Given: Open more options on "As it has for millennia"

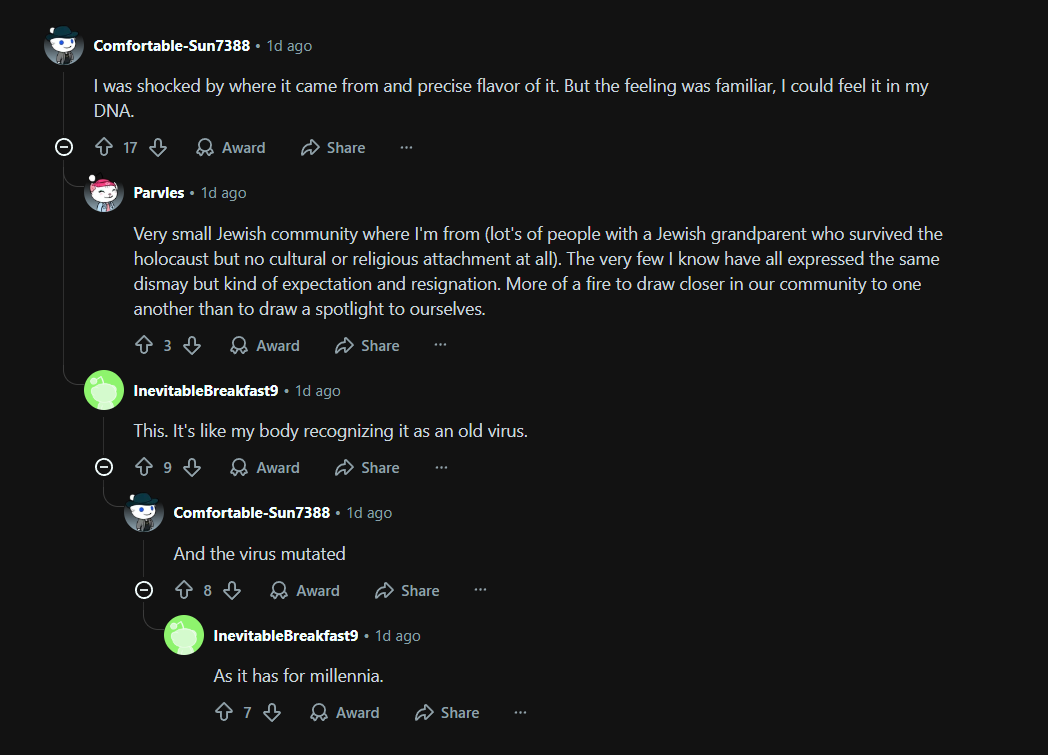Looking at the screenshot, I should pyautogui.click(x=520, y=713).
